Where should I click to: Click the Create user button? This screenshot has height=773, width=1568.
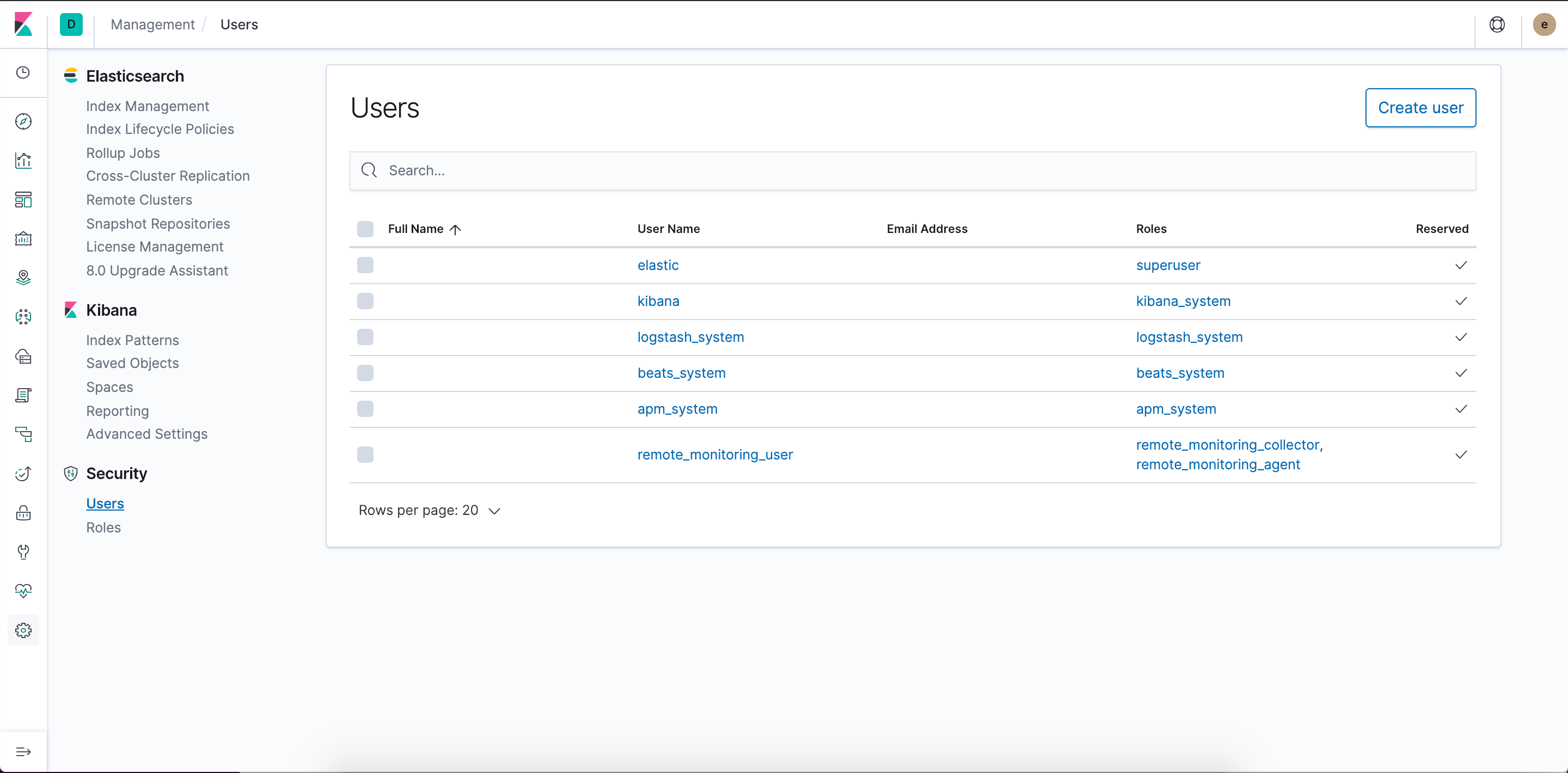(x=1420, y=108)
